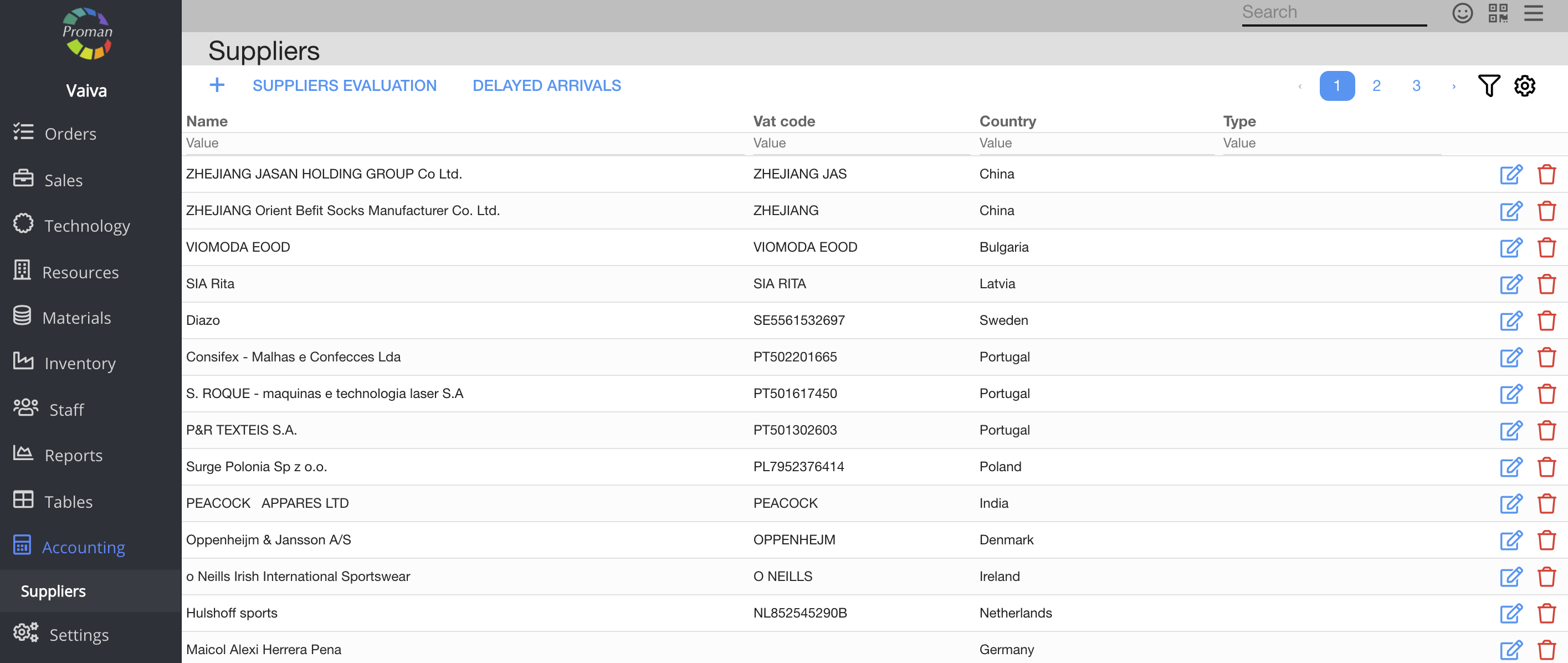Viewport: 1568px width, 663px height.
Task: Click the plus icon to add supplier
Action: point(217,85)
